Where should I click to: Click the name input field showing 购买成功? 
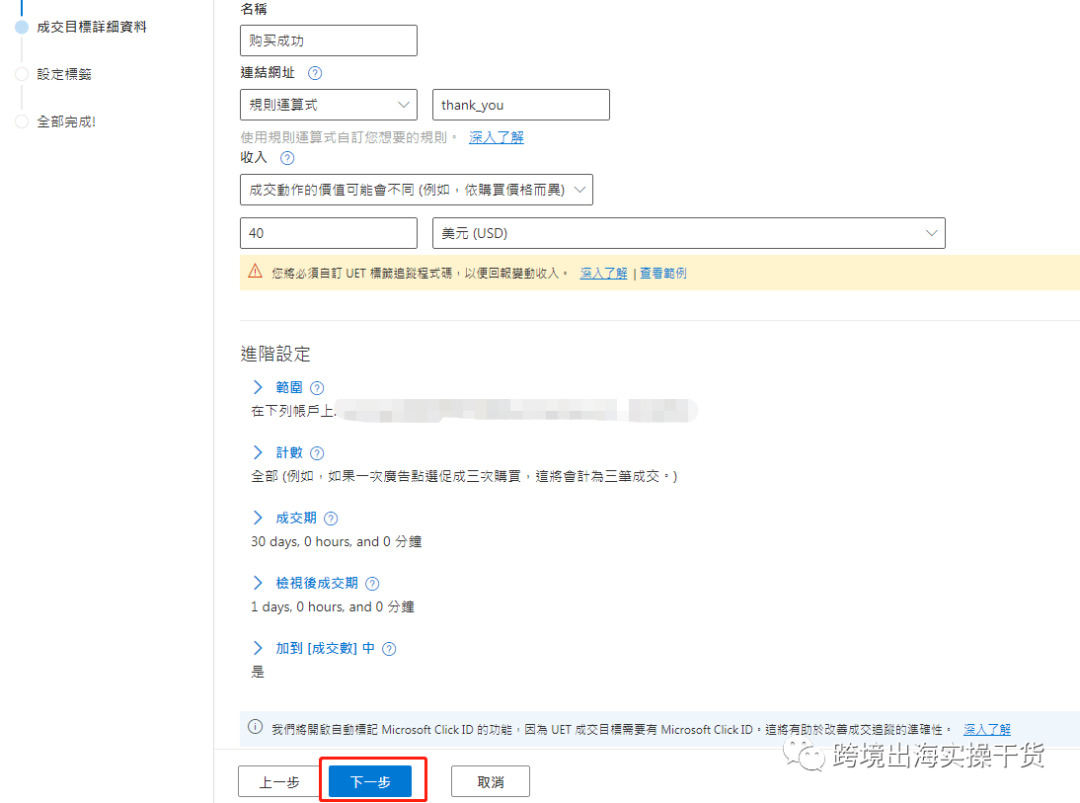(328, 40)
